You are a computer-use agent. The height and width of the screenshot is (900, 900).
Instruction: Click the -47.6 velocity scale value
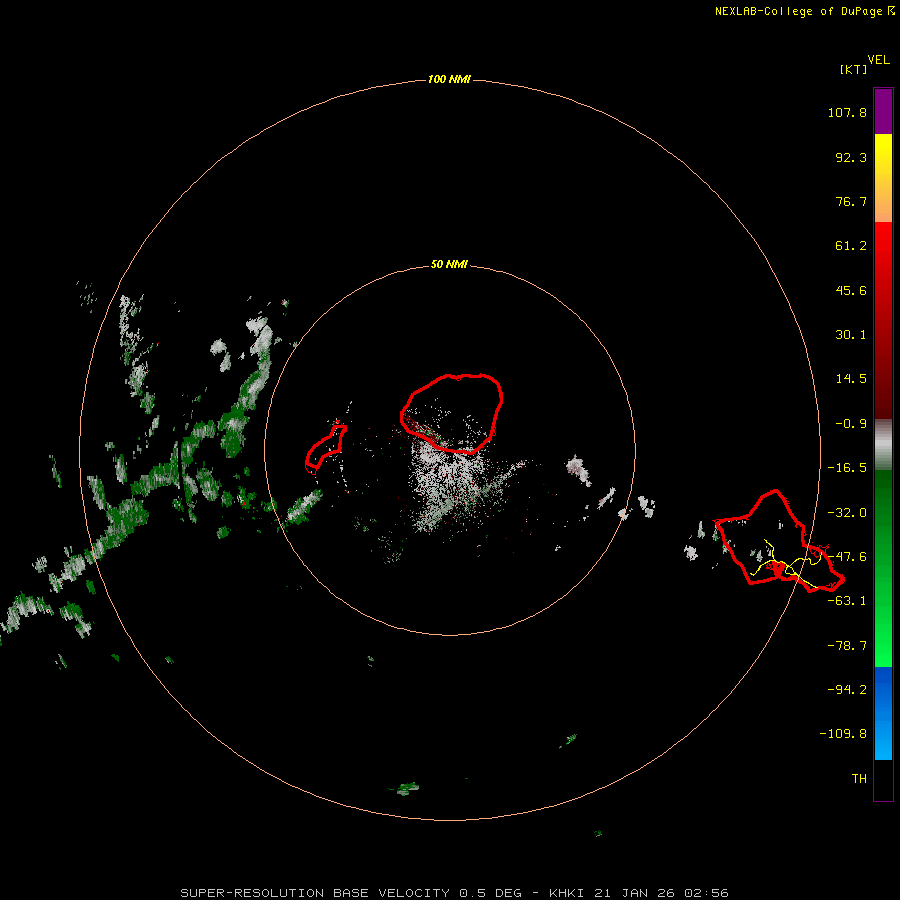tap(847, 557)
